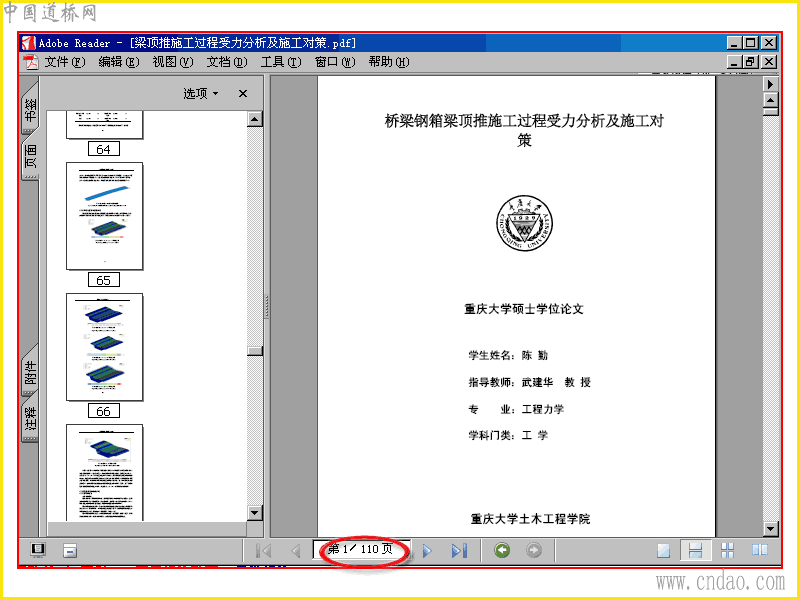
Task: Open the 工具 (T) menu
Action: coord(281,62)
